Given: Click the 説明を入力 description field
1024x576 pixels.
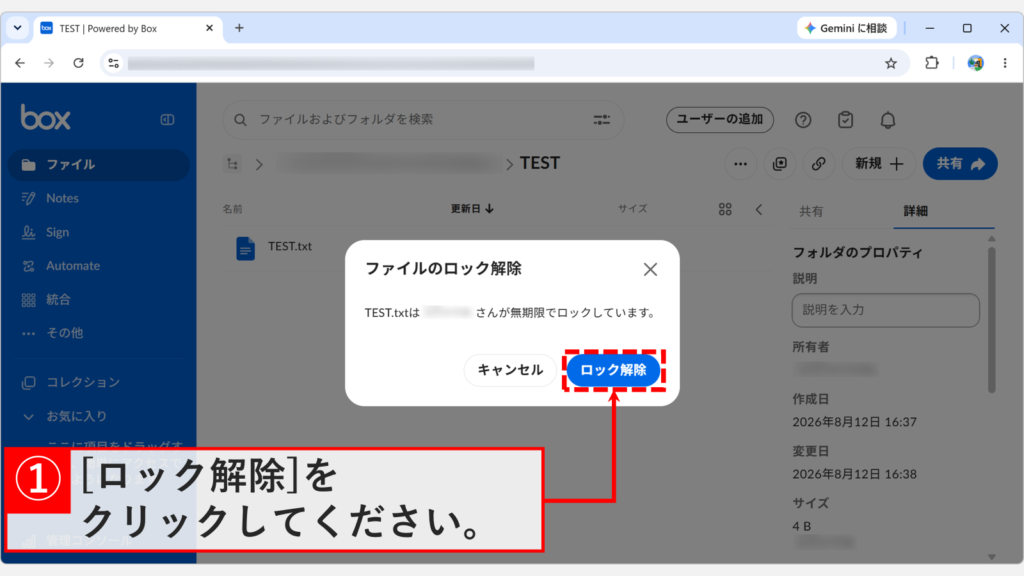Looking at the screenshot, I should pos(886,310).
